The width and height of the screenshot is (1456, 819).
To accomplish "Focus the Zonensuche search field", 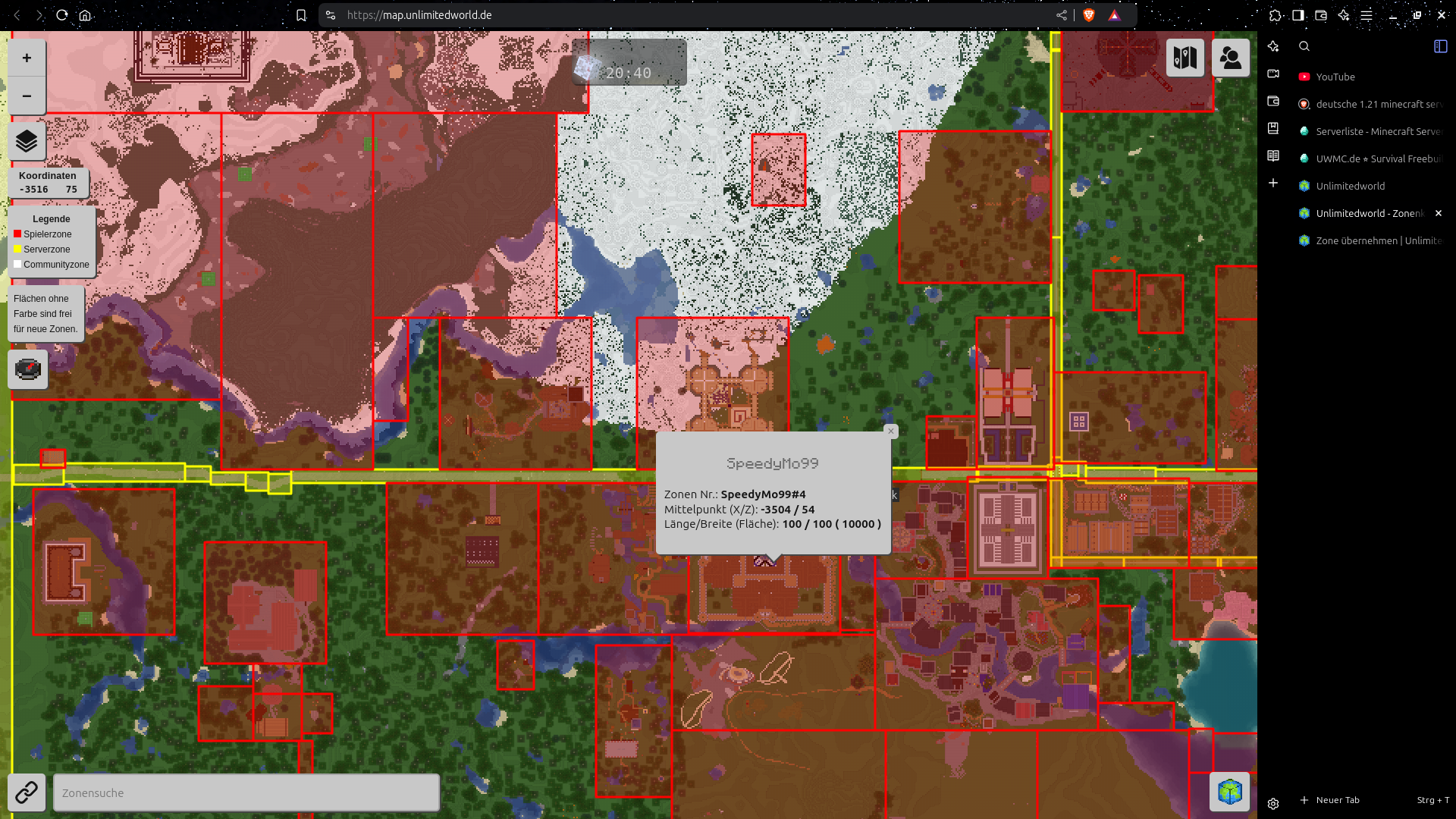I will pos(246,792).
